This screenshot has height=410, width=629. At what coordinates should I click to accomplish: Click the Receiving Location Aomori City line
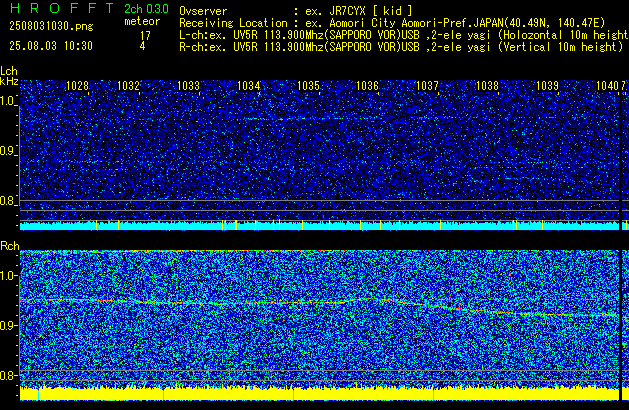pyautogui.click(x=392, y=23)
